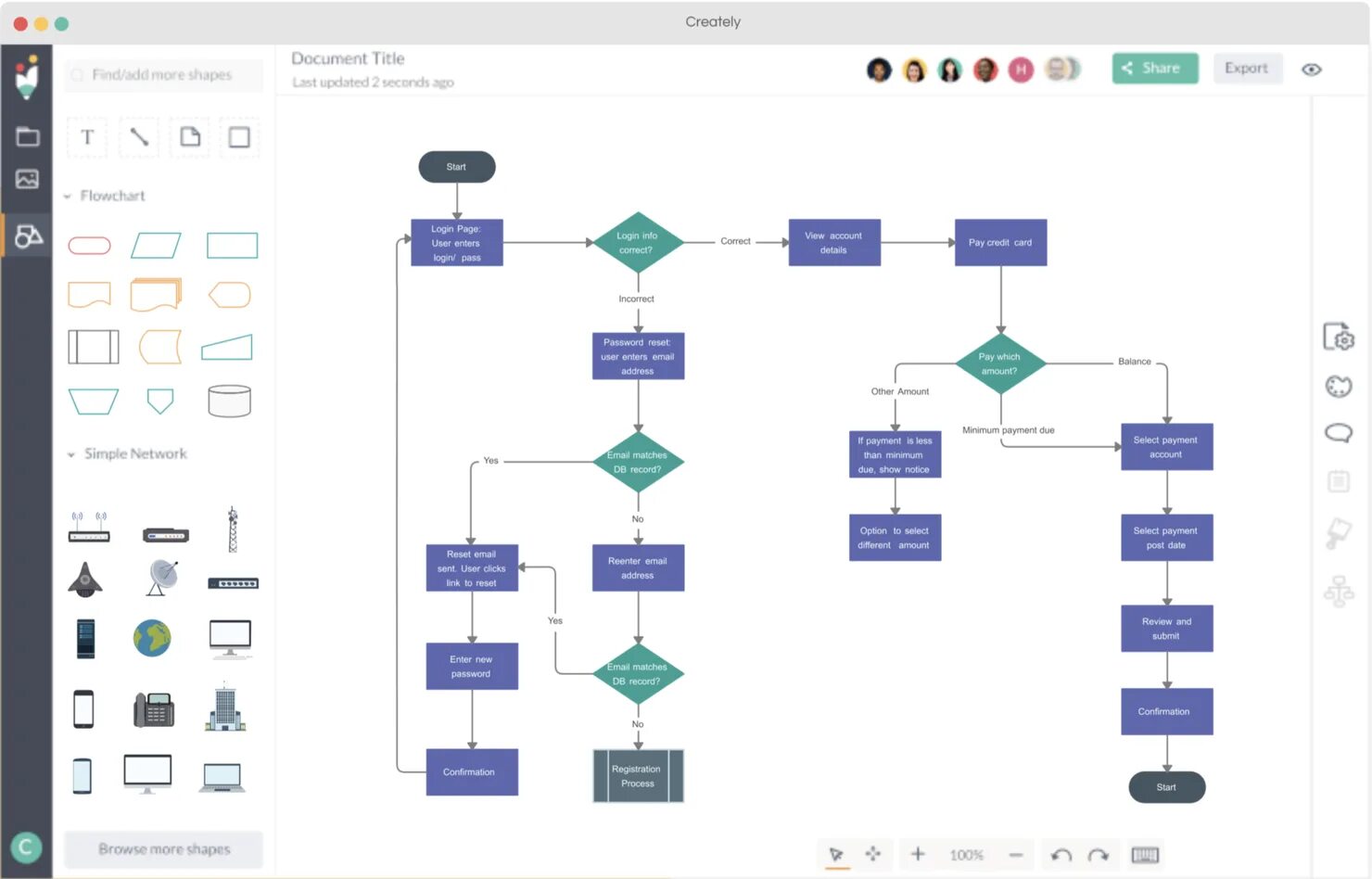
Task: Collapse the Simple Network section
Action: [x=71, y=454]
